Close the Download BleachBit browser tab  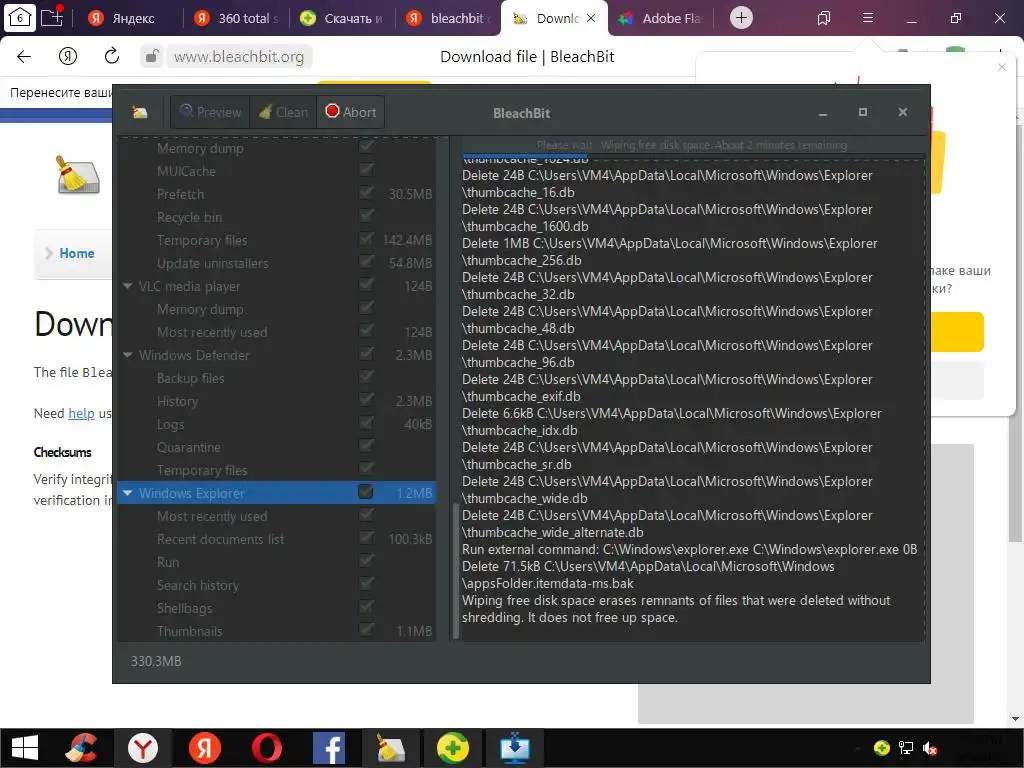591,18
